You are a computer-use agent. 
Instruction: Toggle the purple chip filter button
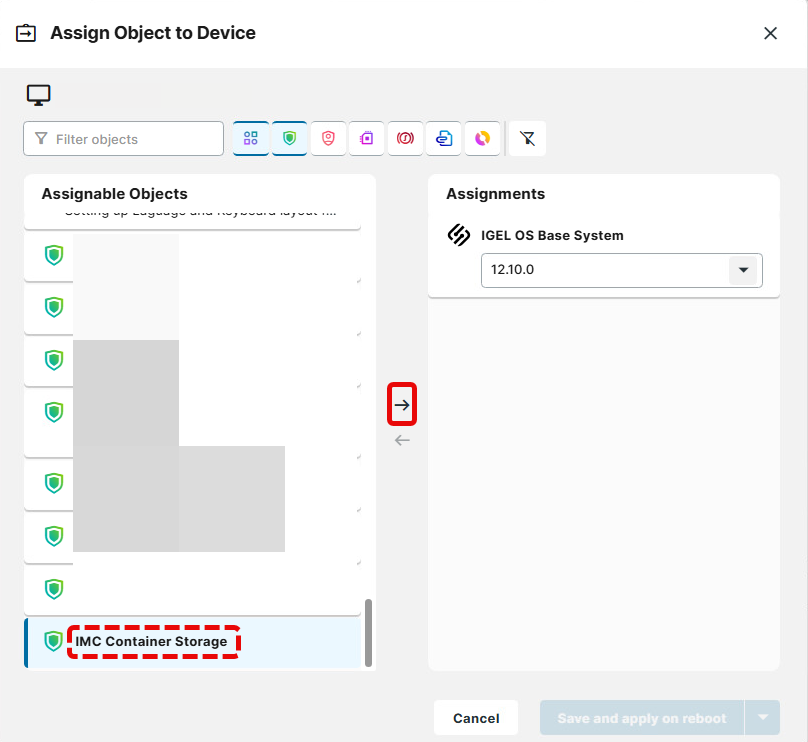point(366,138)
